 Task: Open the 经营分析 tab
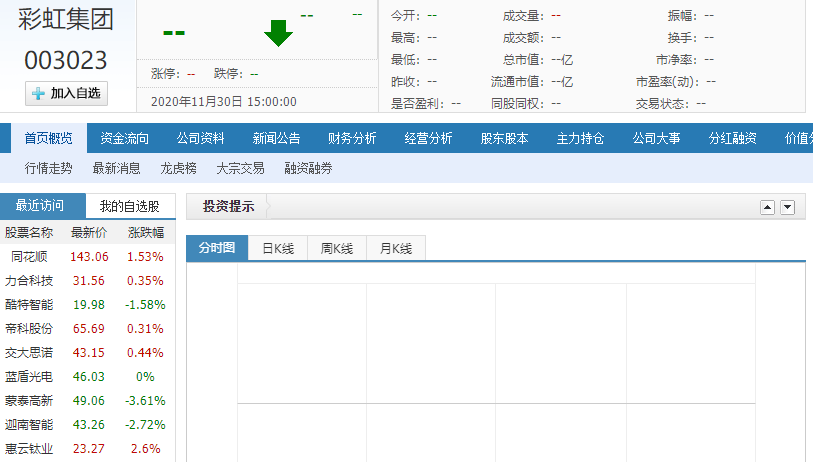(x=428, y=138)
